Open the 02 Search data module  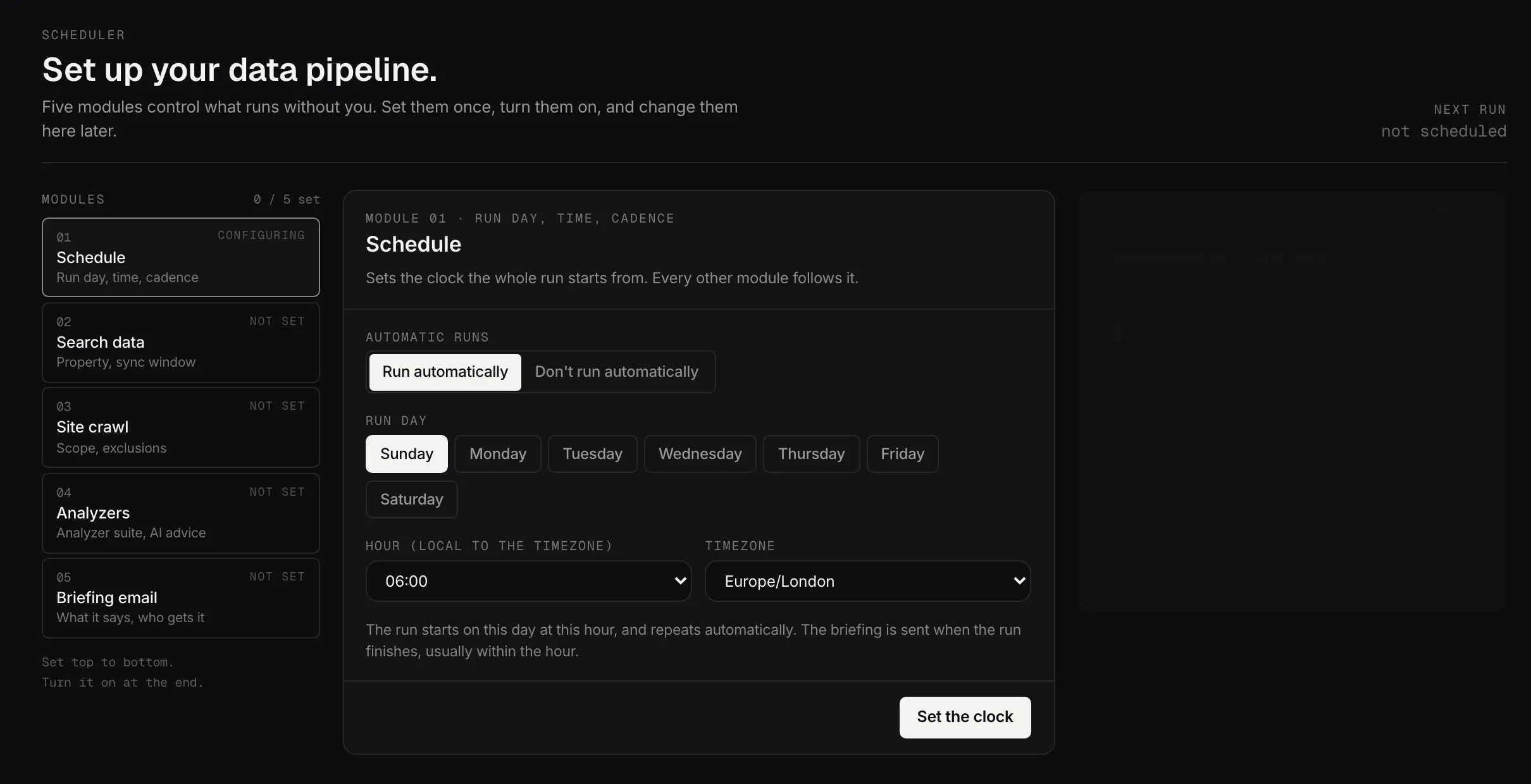point(181,343)
